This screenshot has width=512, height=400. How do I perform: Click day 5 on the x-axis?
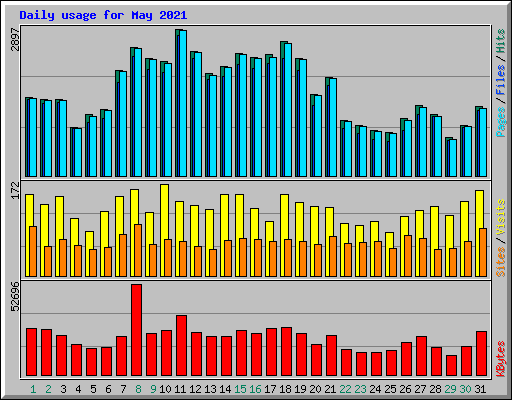point(93,389)
